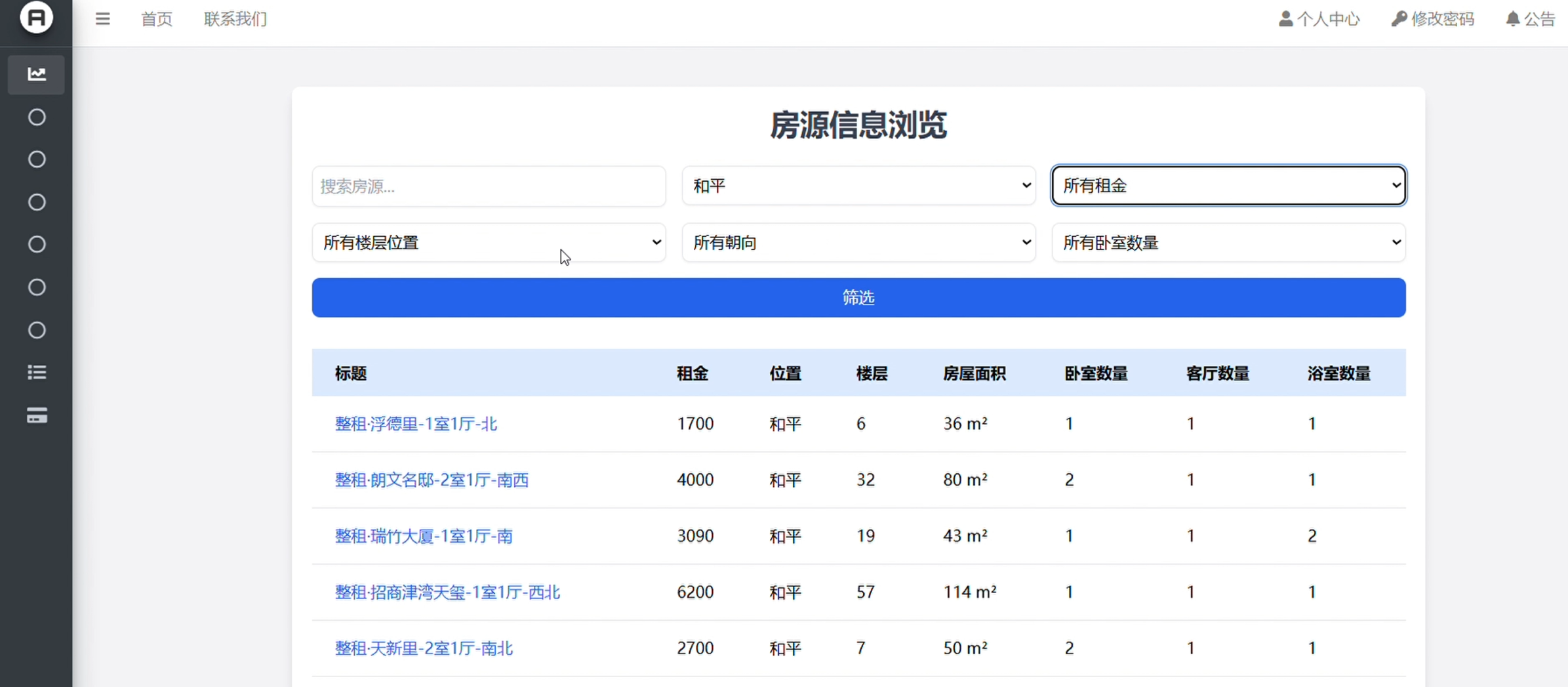Click the rent value 6200
This screenshot has width=1568, height=687.
pos(695,593)
